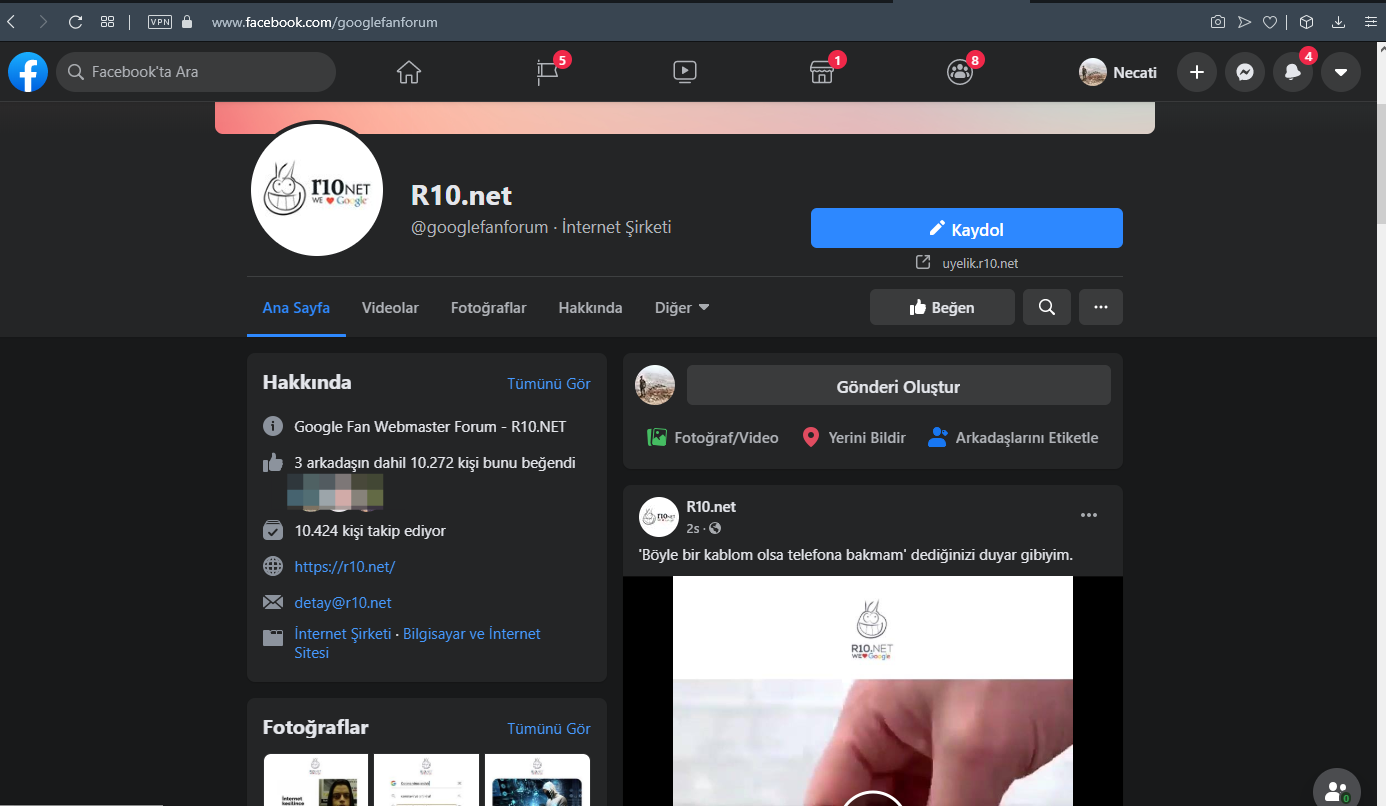Click 'Google Fan Webmaster Forum - R10.NET' text
Image resolution: width=1386 pixels, height=806 pixels.
point(430,426)
